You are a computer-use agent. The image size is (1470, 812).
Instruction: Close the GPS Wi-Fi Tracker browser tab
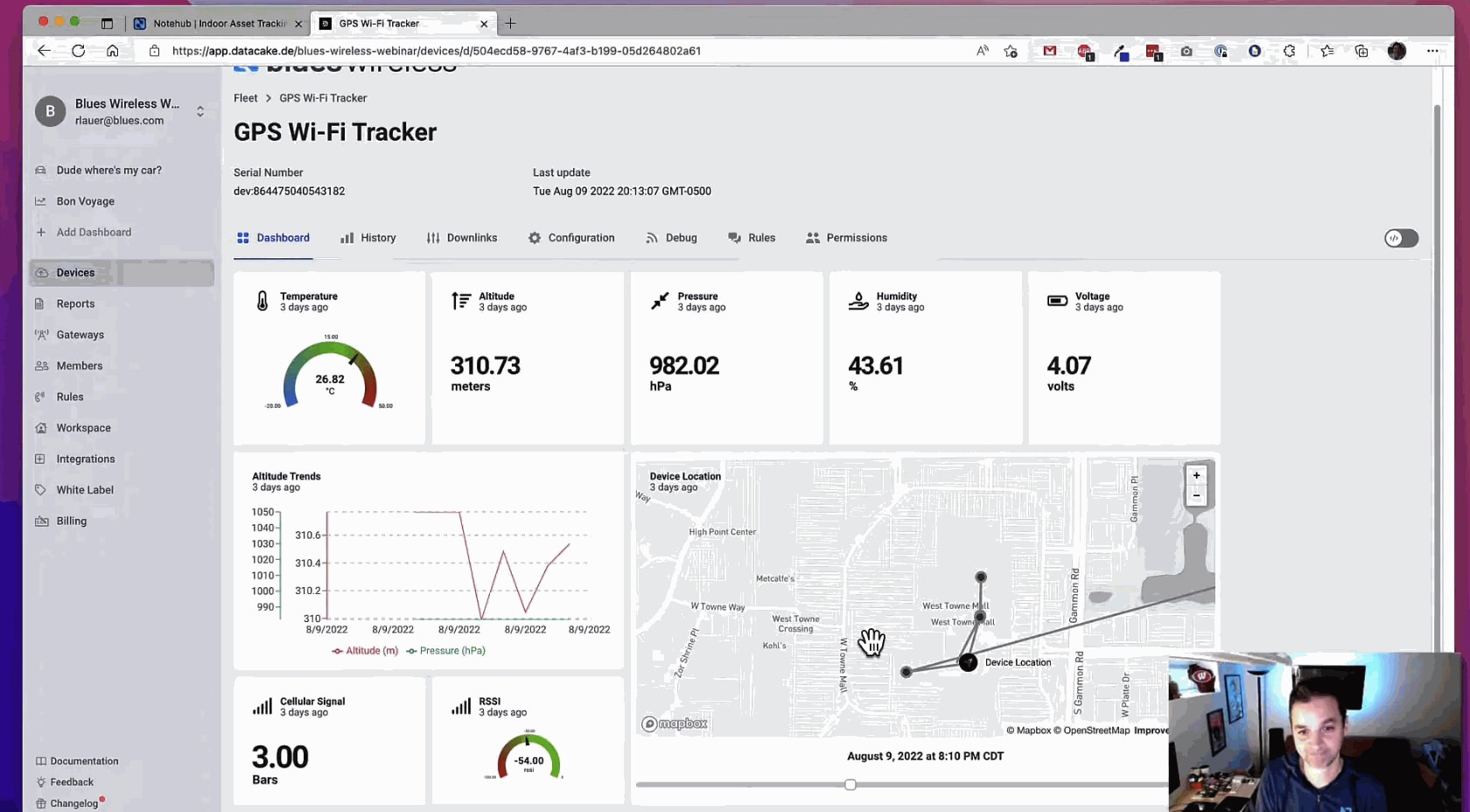point(484,24)
